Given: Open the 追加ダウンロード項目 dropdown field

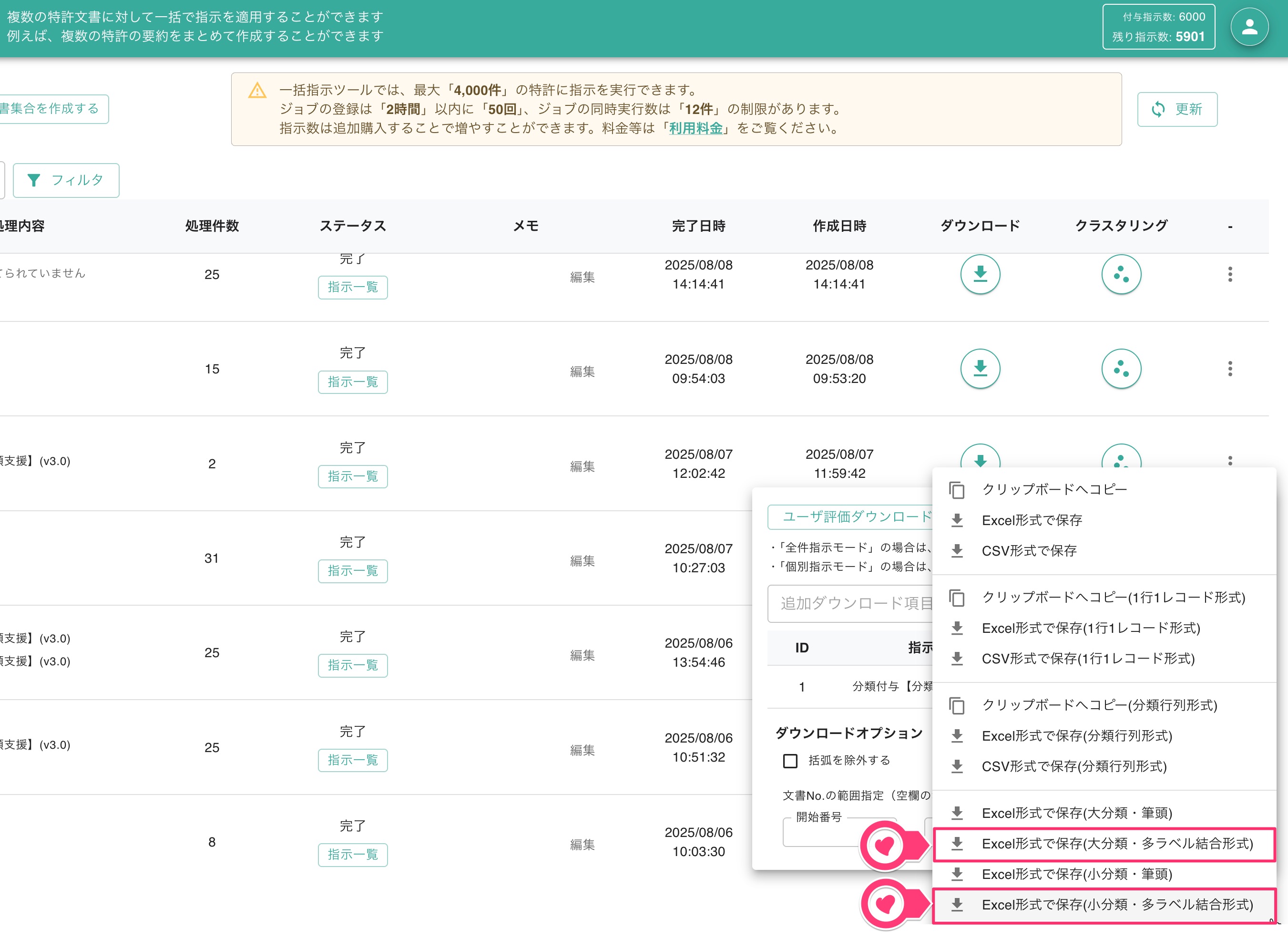Looking at the screenshot, I should (x=850, y=604).
